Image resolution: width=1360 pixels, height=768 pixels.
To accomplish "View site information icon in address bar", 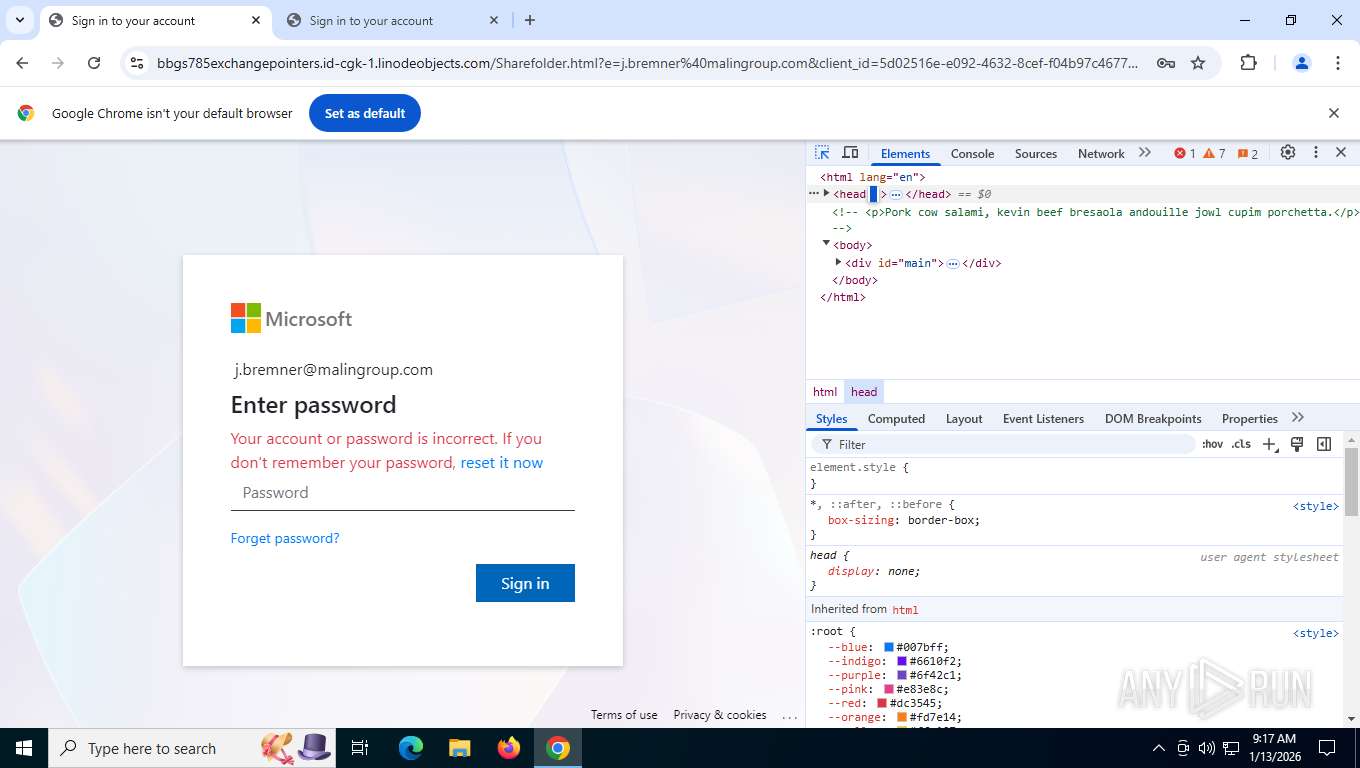I will (x=139, y=63).
